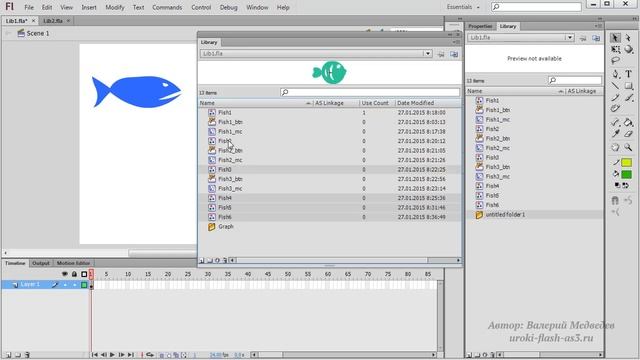The width and height of the screenshot is (640, 360).
Task: Click Delete trash icon in floating Library
Action: (x=224, y=260)
